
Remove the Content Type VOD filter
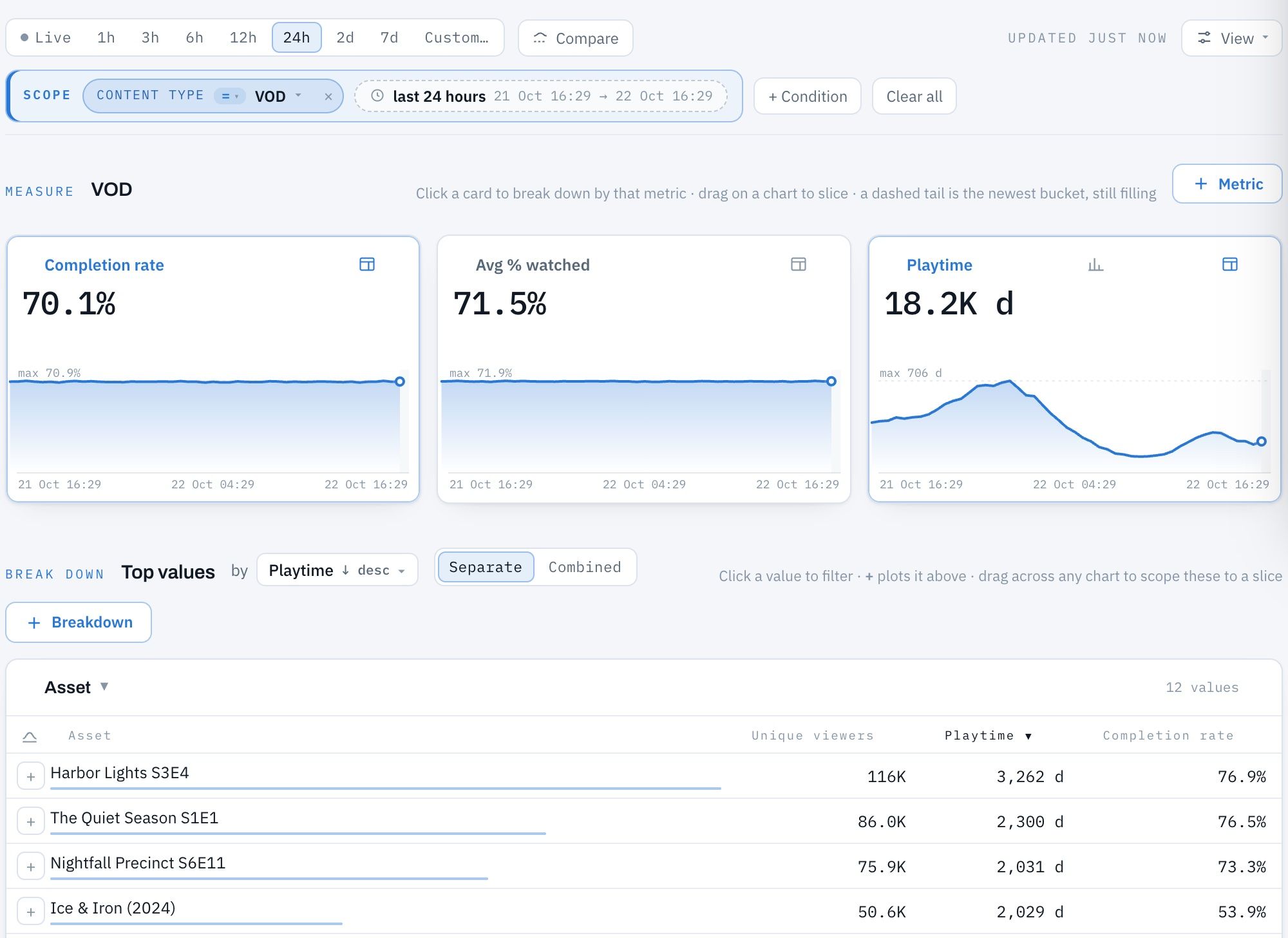[328, 97]
